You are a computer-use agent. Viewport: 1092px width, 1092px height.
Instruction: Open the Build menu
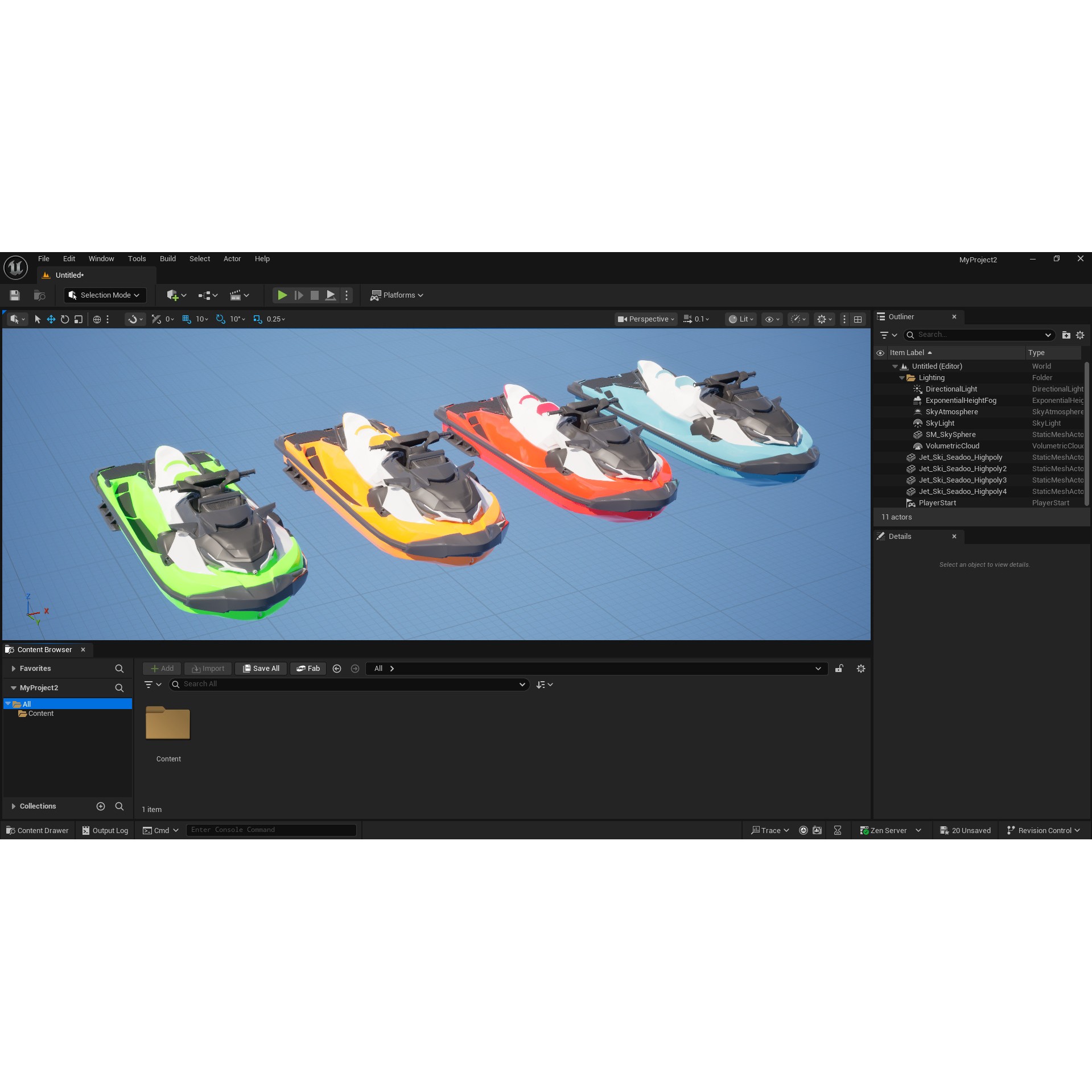tap(167, 258)
